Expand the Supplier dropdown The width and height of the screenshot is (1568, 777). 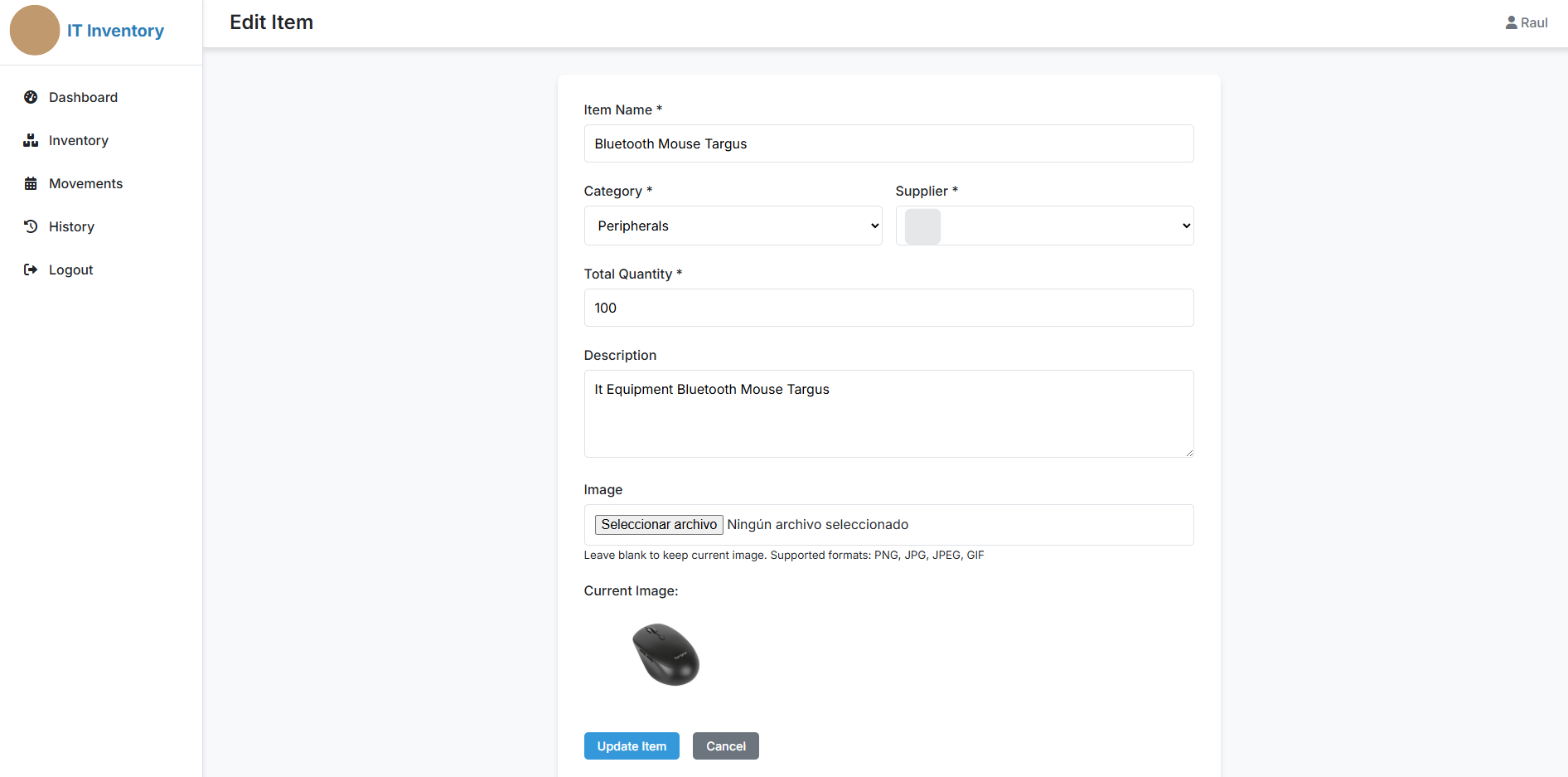[1044, 226]
